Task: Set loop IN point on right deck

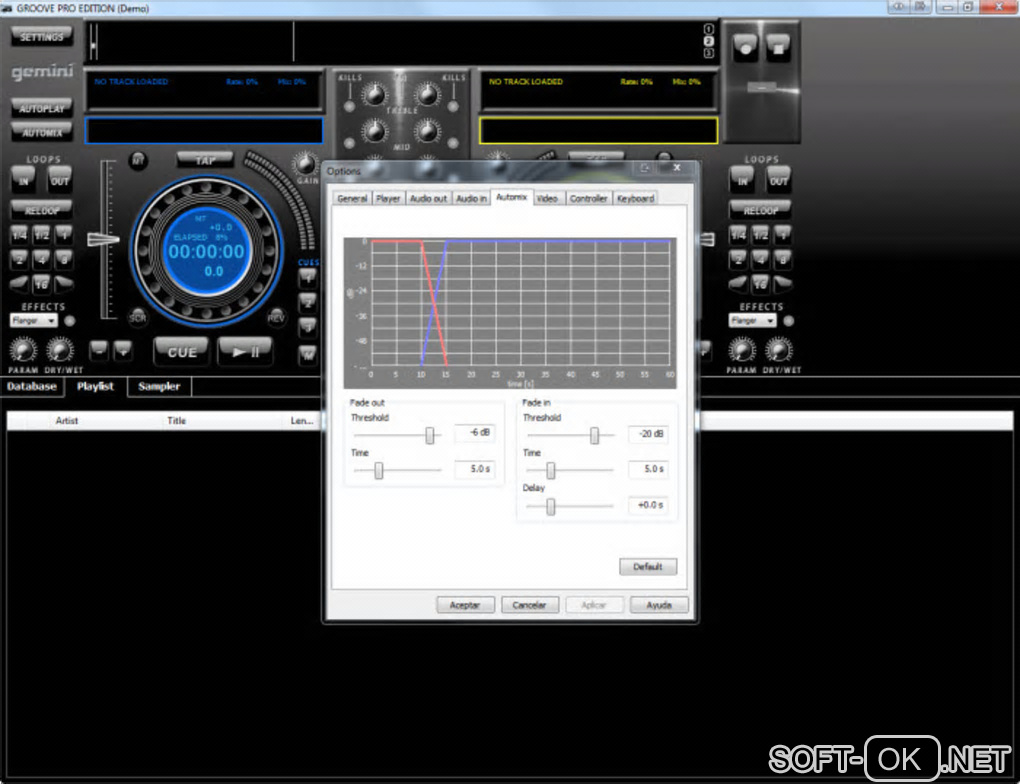Action: pos(742,180)
